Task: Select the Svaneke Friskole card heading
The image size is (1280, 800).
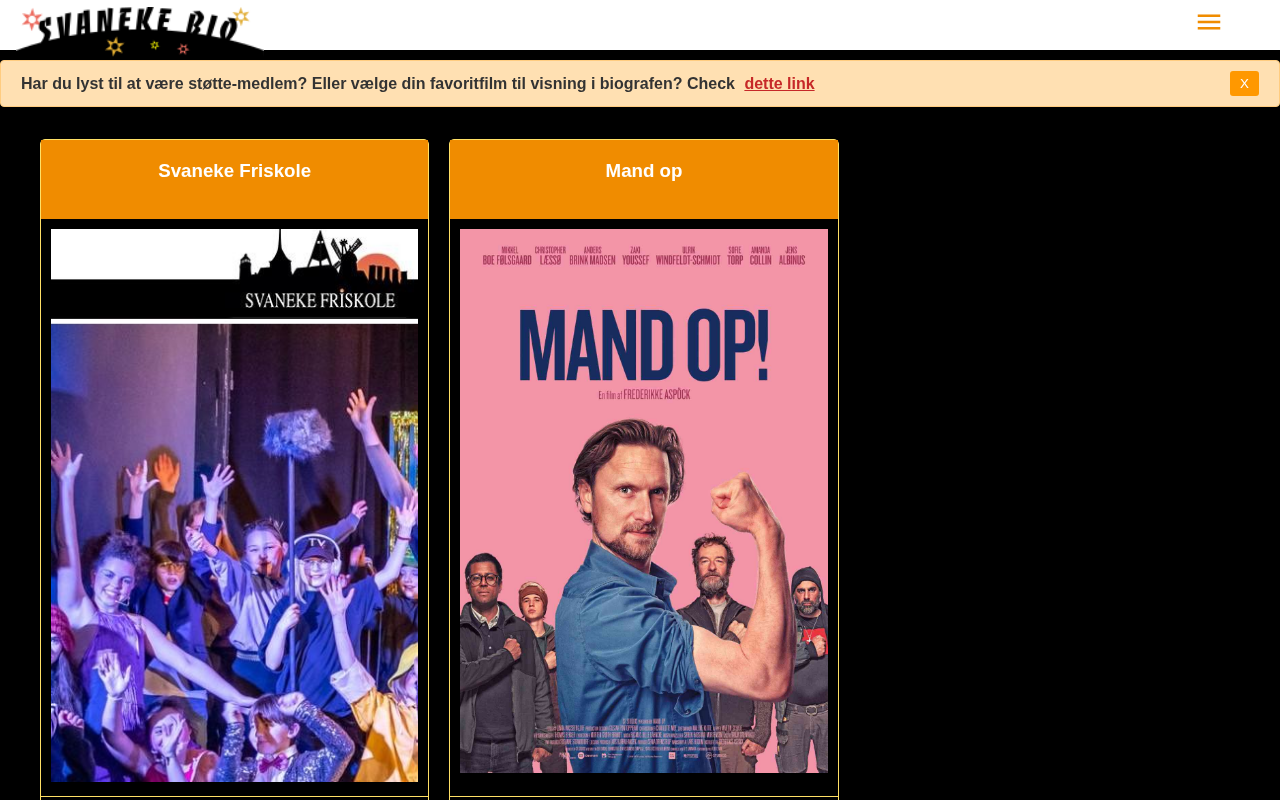Action: [235, 171]
